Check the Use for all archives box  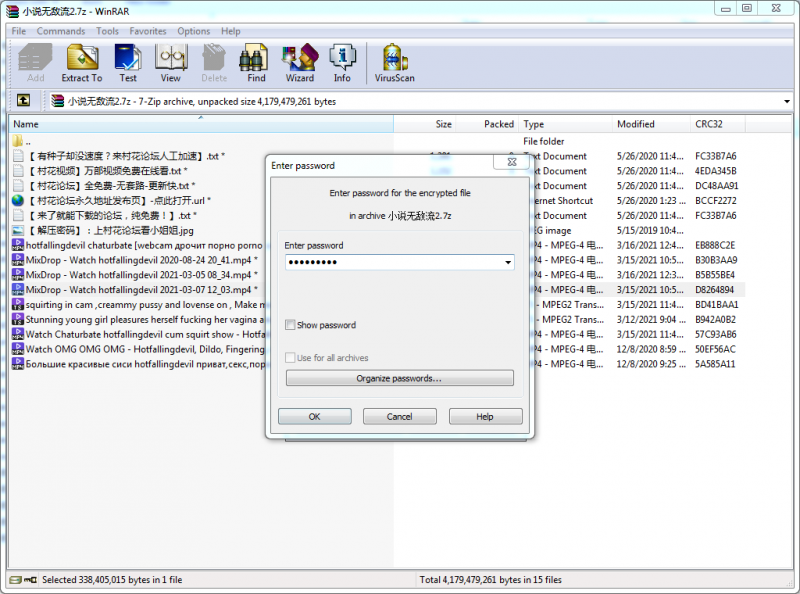pos(290,358)
